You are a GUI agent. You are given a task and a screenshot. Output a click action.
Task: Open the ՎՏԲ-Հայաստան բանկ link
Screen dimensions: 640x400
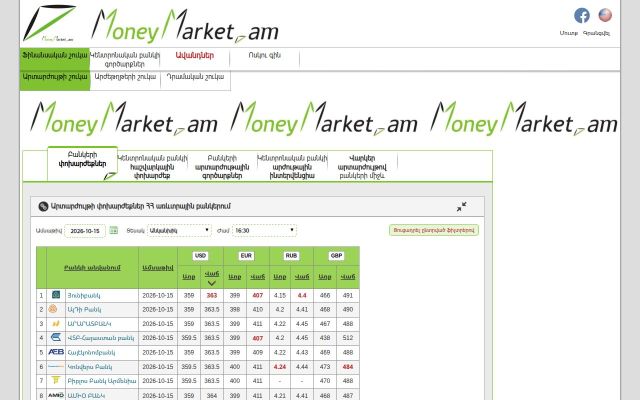coord(101,338)
